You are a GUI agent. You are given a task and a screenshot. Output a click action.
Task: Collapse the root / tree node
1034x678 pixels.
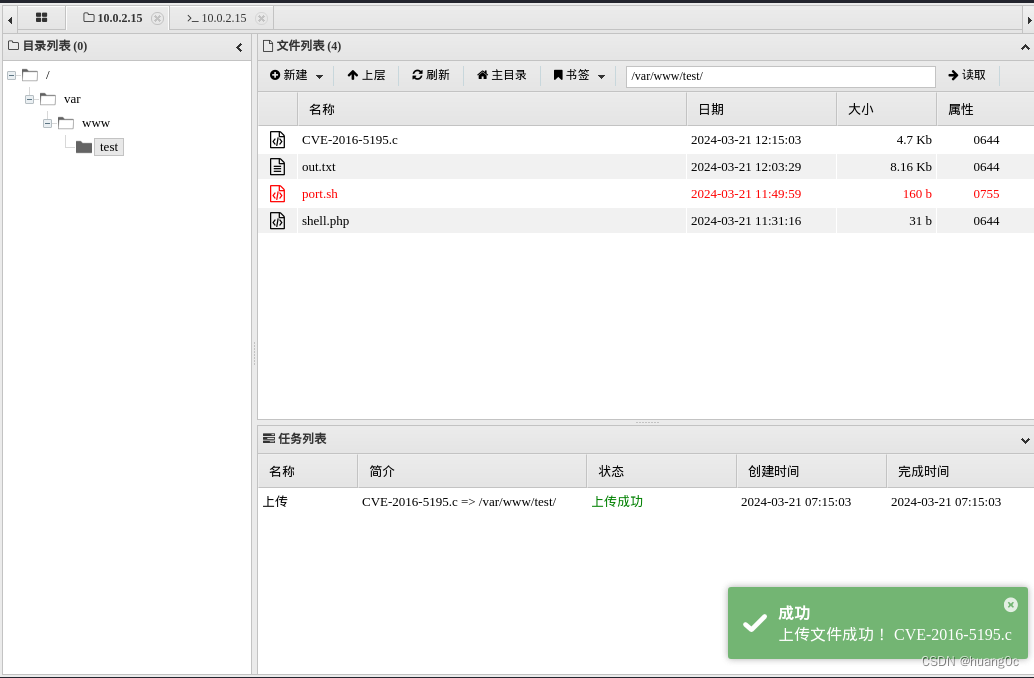11,75
